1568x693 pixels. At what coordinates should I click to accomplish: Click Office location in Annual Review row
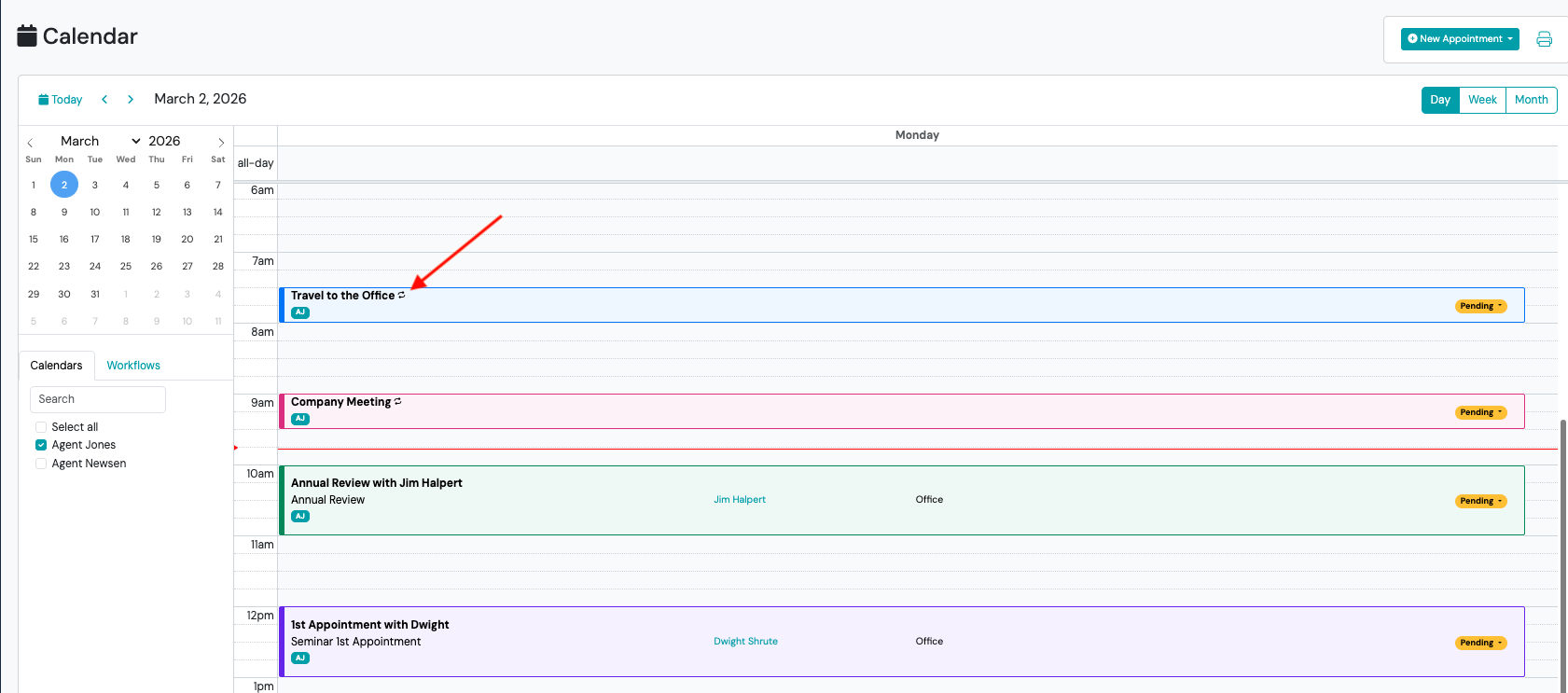[929, 500]
